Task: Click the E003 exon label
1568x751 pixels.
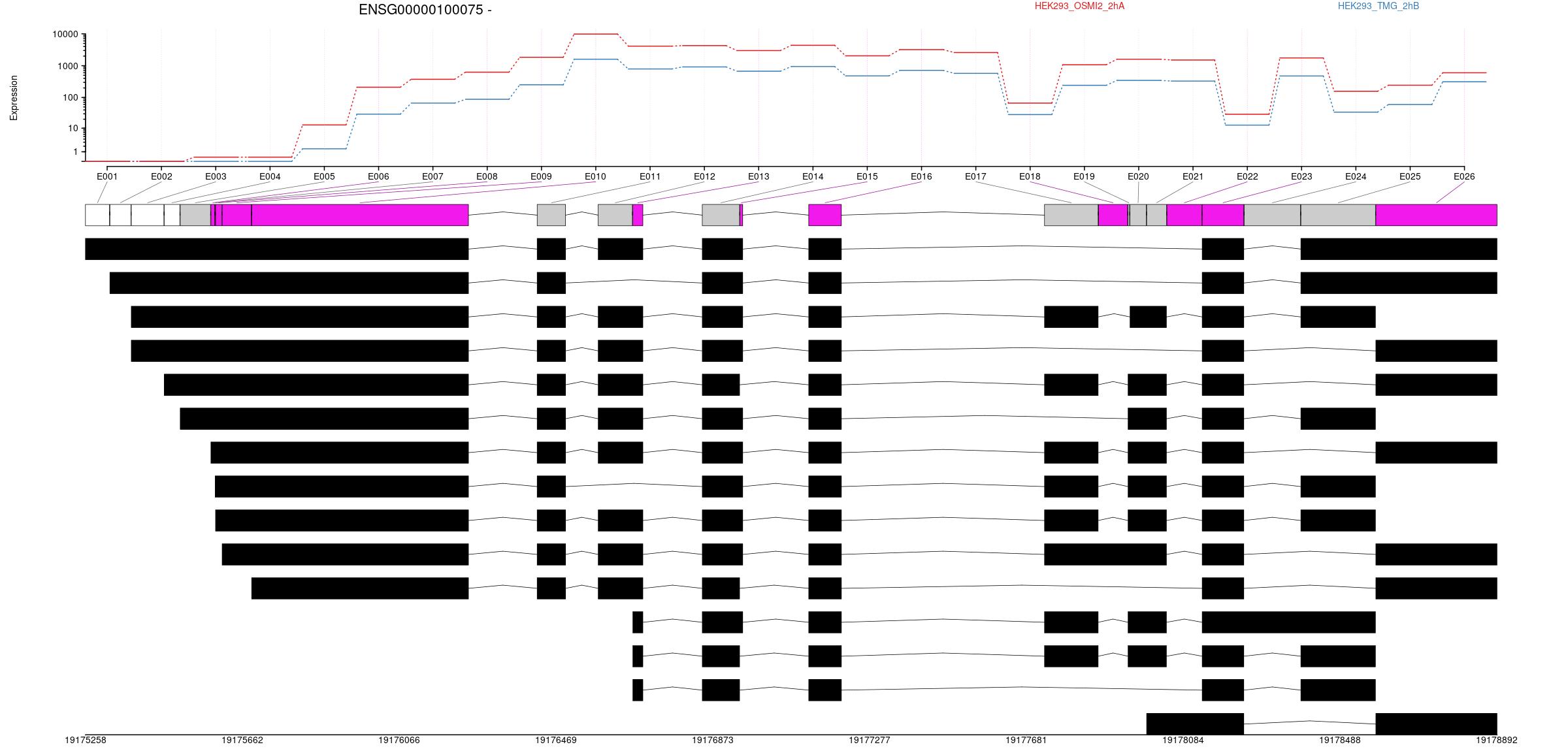Action: click(x=216, y=176)
